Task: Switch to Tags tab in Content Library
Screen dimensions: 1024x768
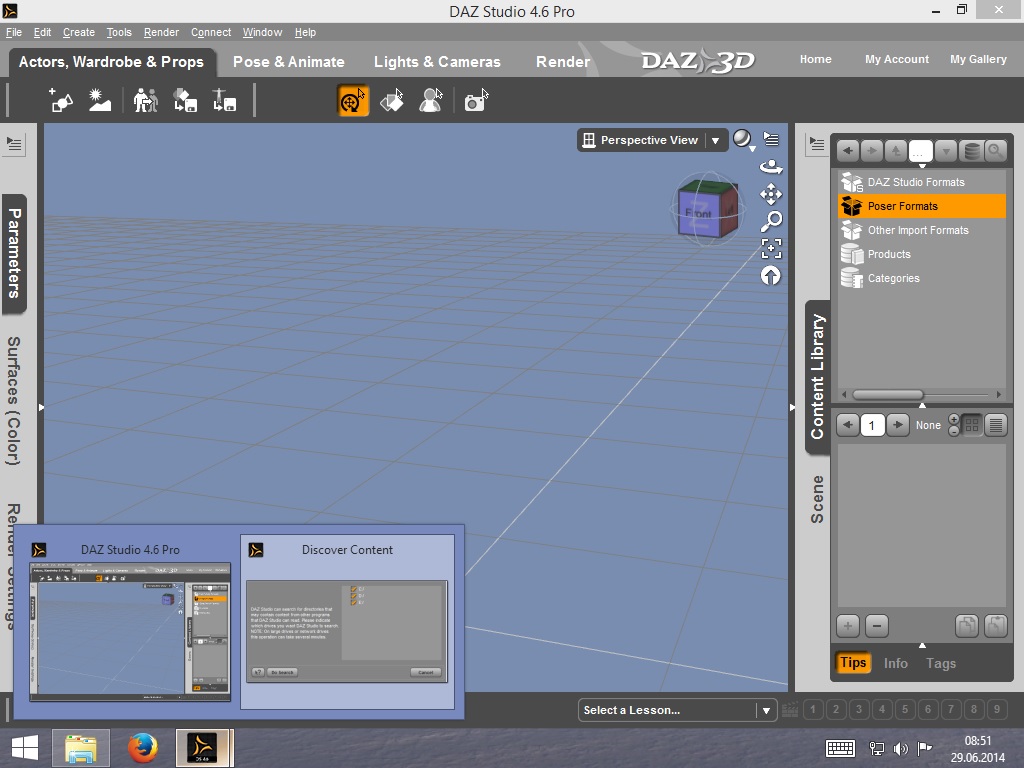Action: (940, 663)
